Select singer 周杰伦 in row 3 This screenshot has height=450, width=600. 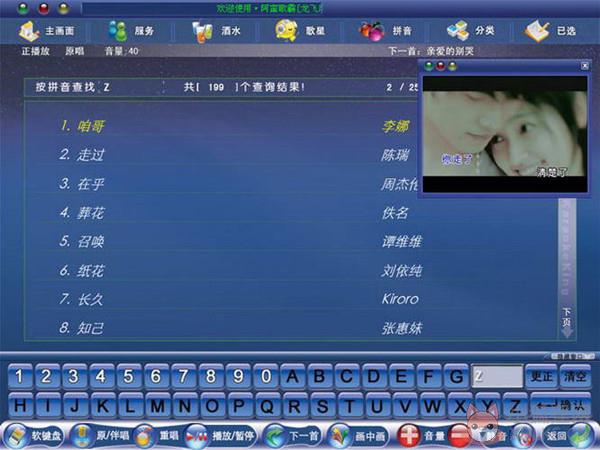[x=399, y=184]
